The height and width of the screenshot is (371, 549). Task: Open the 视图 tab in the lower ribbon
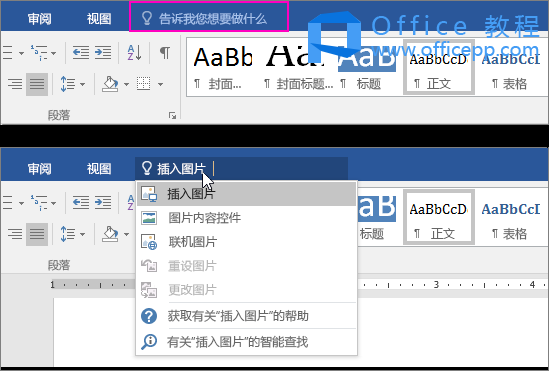pyautogui.click(x=99, y=169)
